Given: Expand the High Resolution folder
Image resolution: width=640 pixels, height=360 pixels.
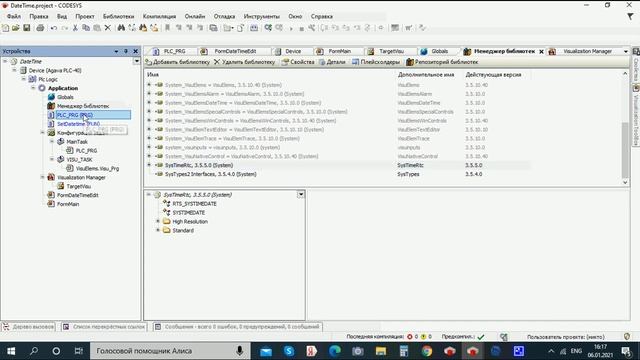Looking at the screenshot, I should 158,221.
